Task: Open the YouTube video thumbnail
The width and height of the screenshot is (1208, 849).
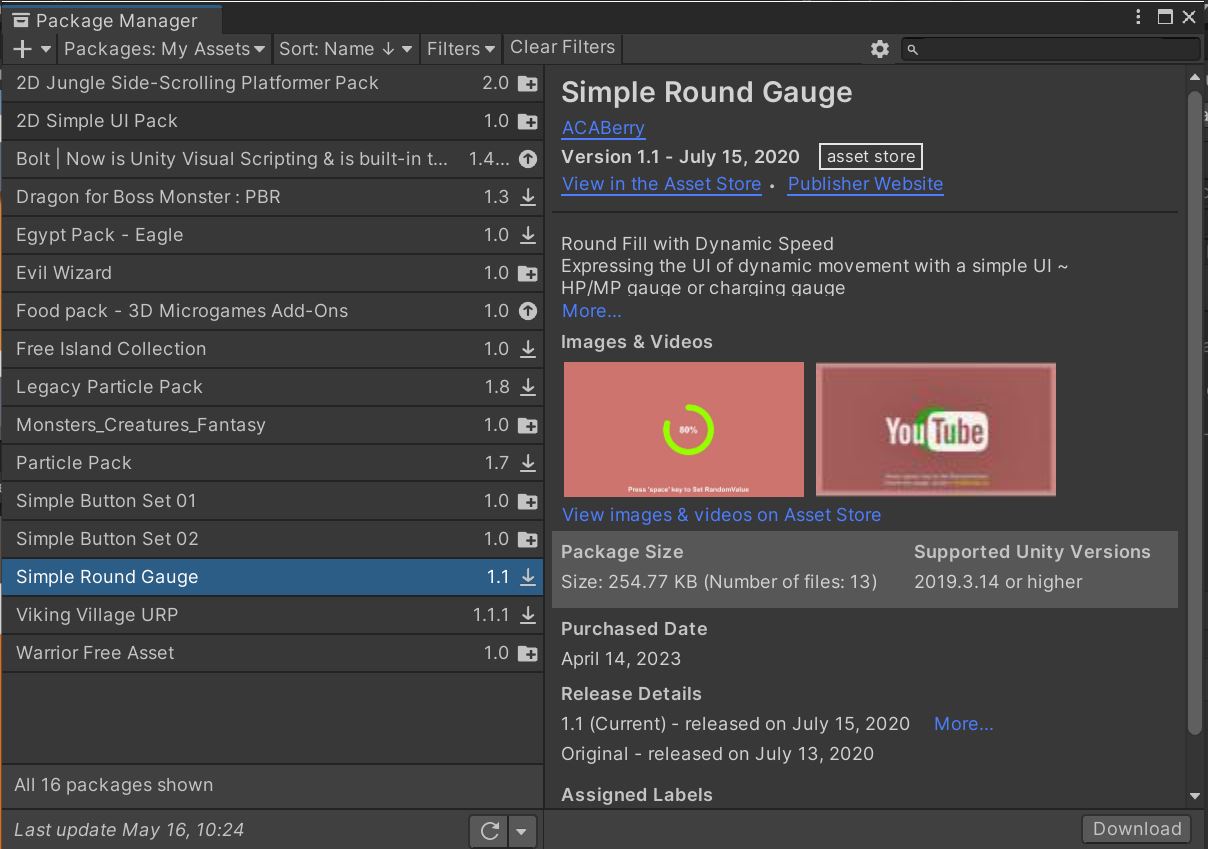Action: [936, 430]
